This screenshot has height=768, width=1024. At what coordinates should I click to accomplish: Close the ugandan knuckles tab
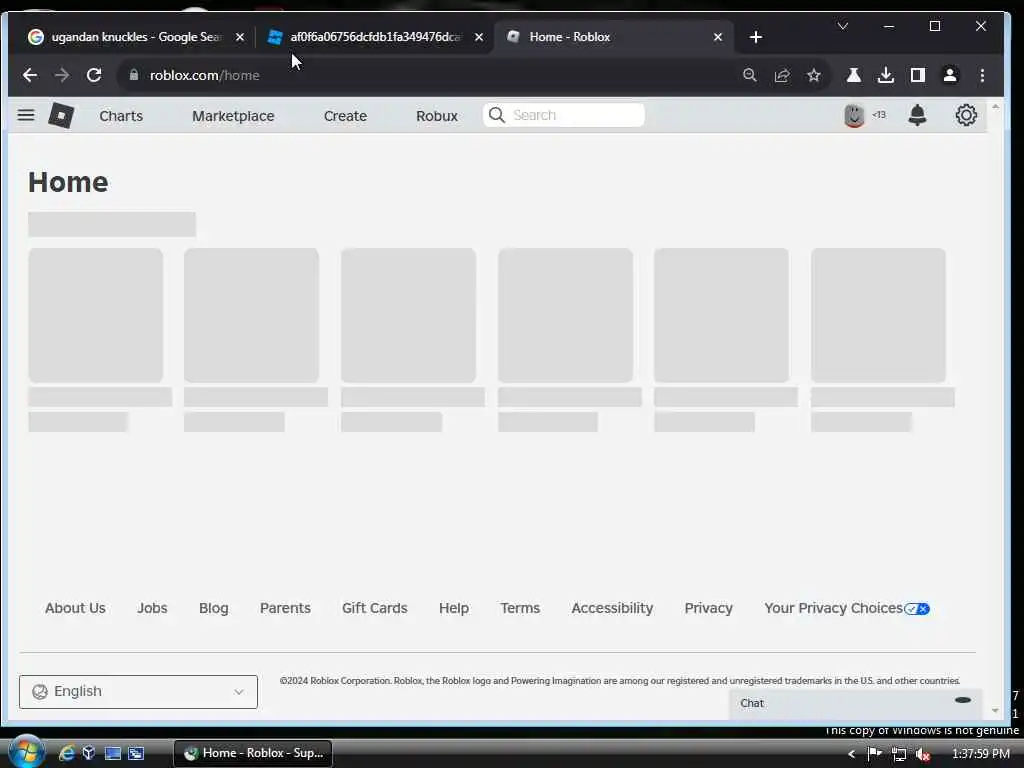click(240, 37)
